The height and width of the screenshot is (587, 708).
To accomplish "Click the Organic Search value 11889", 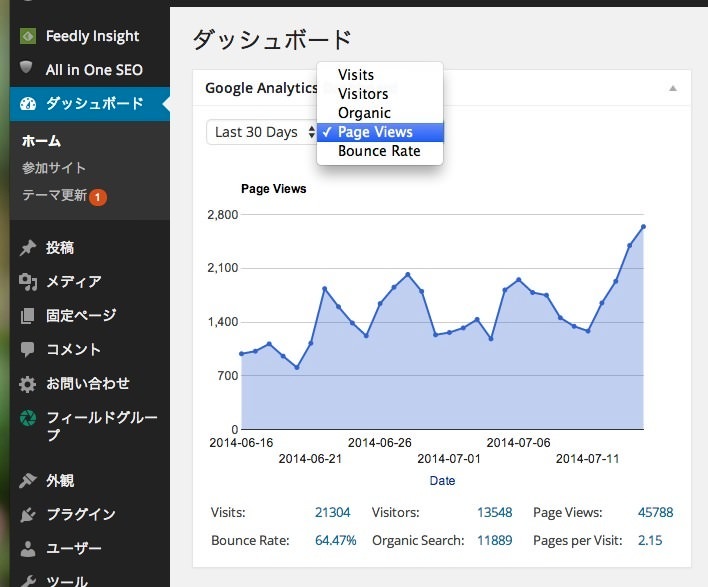I will [494, 540].
